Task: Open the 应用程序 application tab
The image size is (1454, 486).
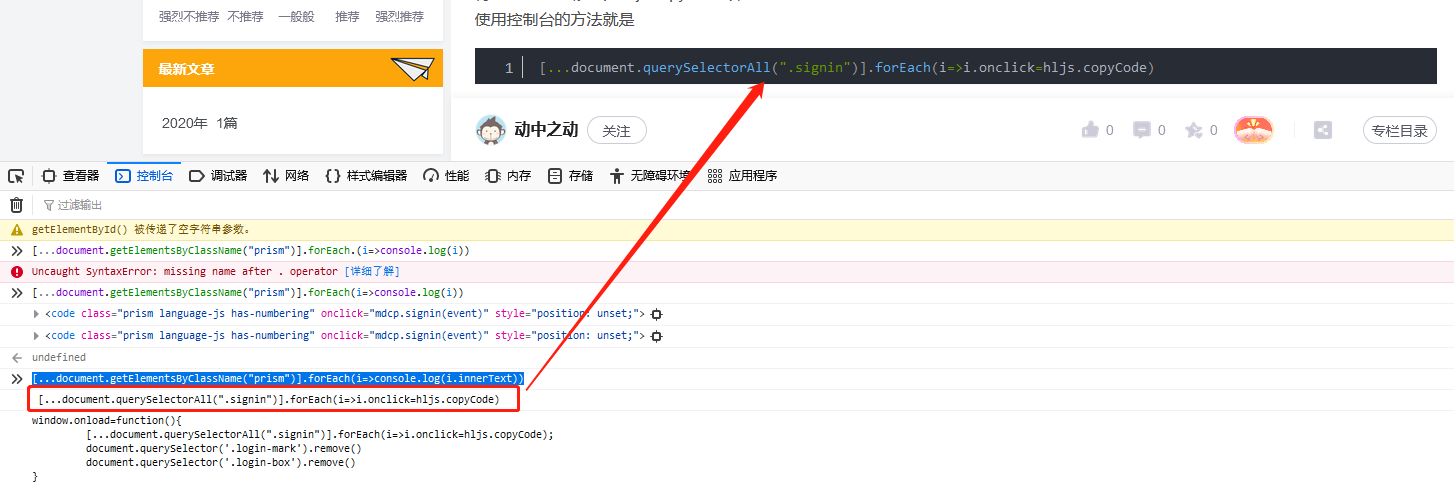Action: (742, 176)
